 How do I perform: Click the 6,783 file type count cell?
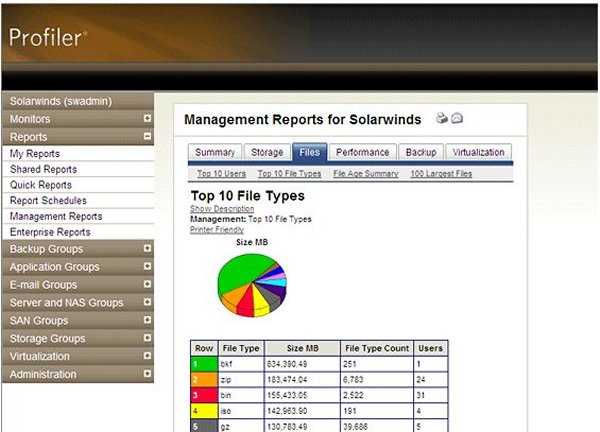click(x=377, y=380)
